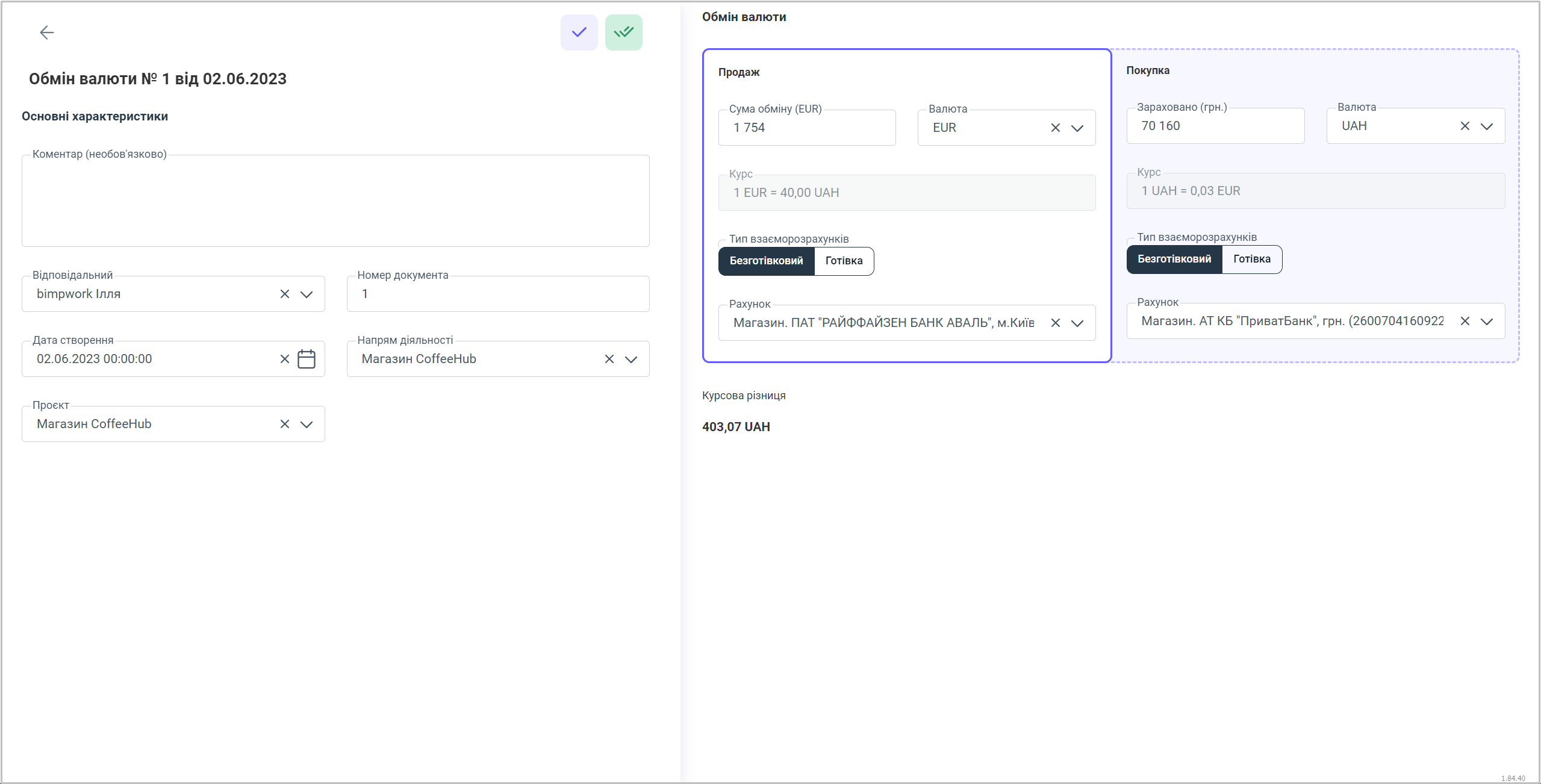This screenshot has width=1541, height=784.
Task: Open the UAH currency dropdown
Action: pyautogui.click(x=1486, y=126)
